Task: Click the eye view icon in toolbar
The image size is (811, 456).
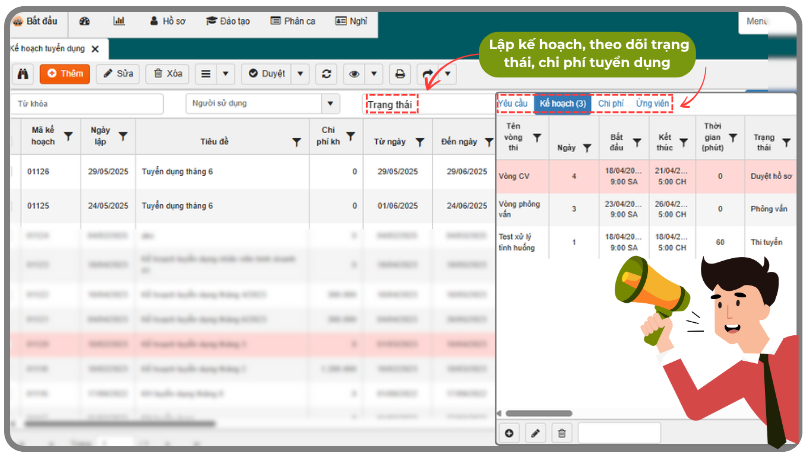Action: pyautogui.click(x=354, y=74)
